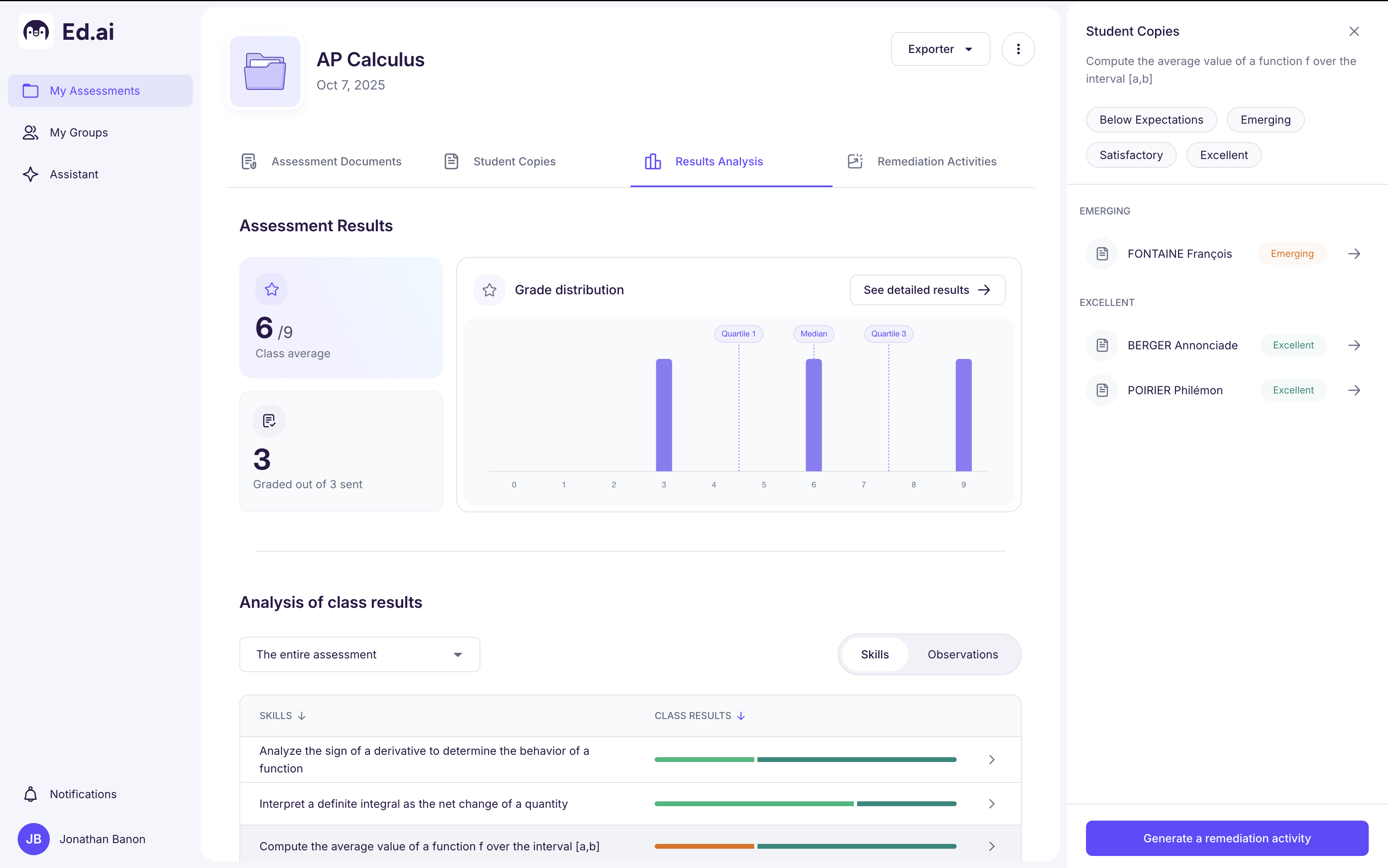Open BERGER Annonciade's copy via arrow icon

[1354, 345]
